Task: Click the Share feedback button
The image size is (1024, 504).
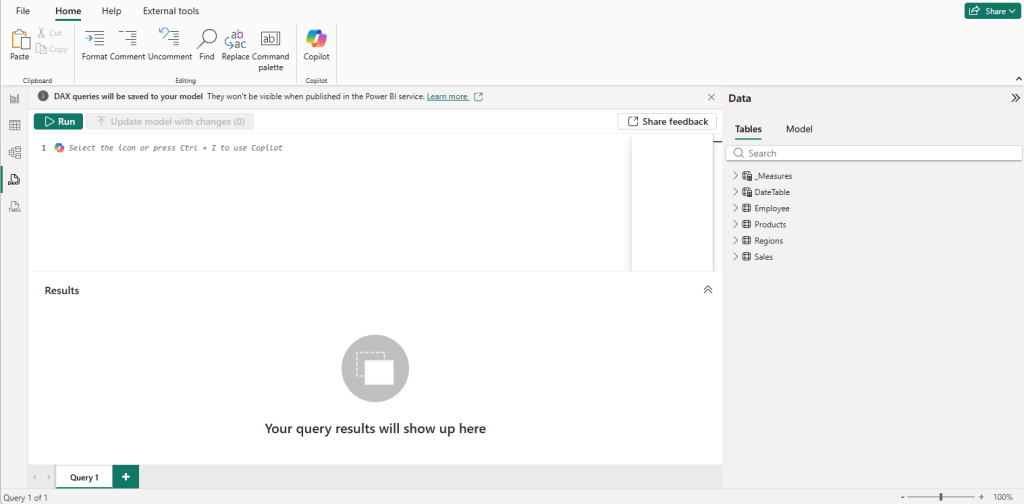Action: point(667,121)
